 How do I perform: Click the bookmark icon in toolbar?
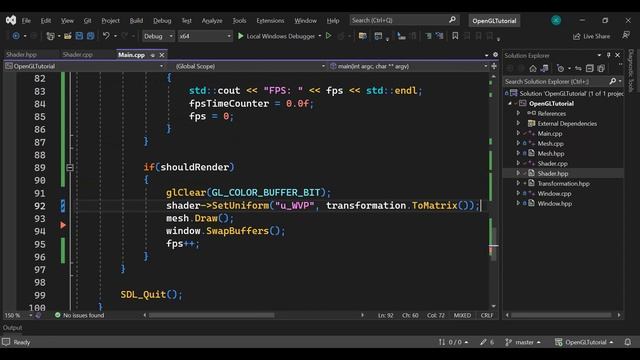pos(455,36)
